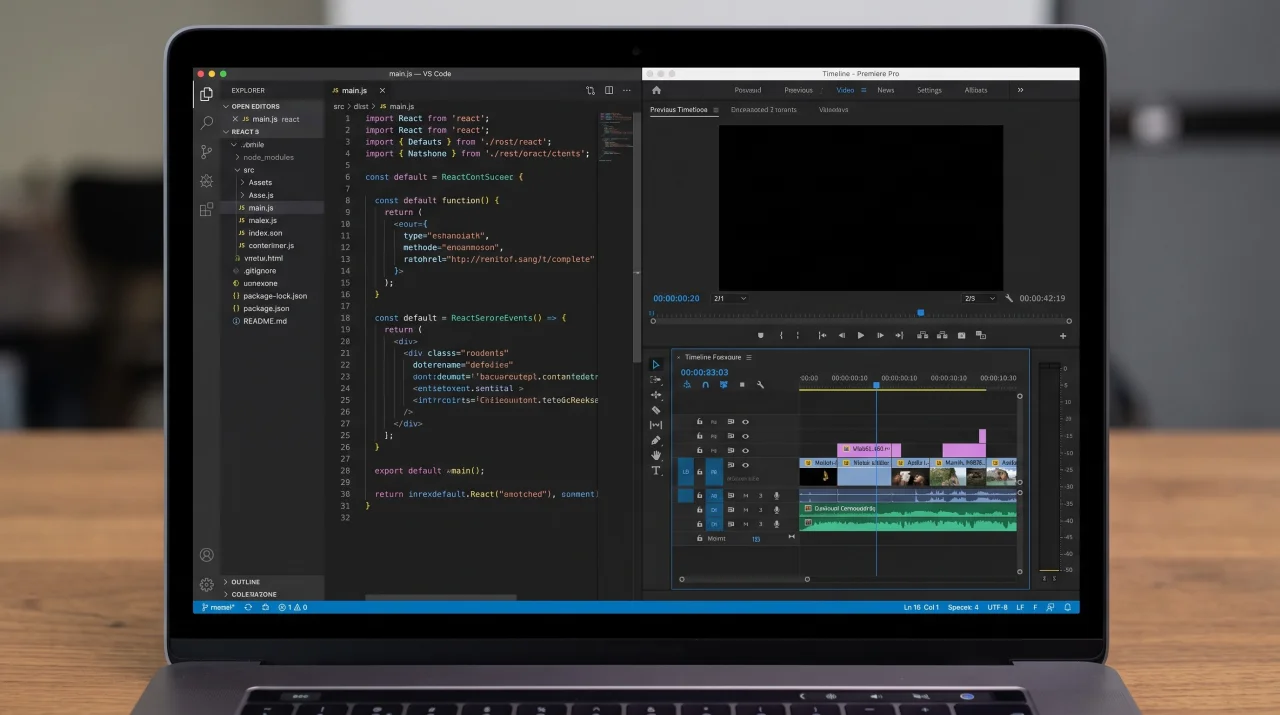Select the Type tool
1280x715 pixels.
tap(656, 470)
